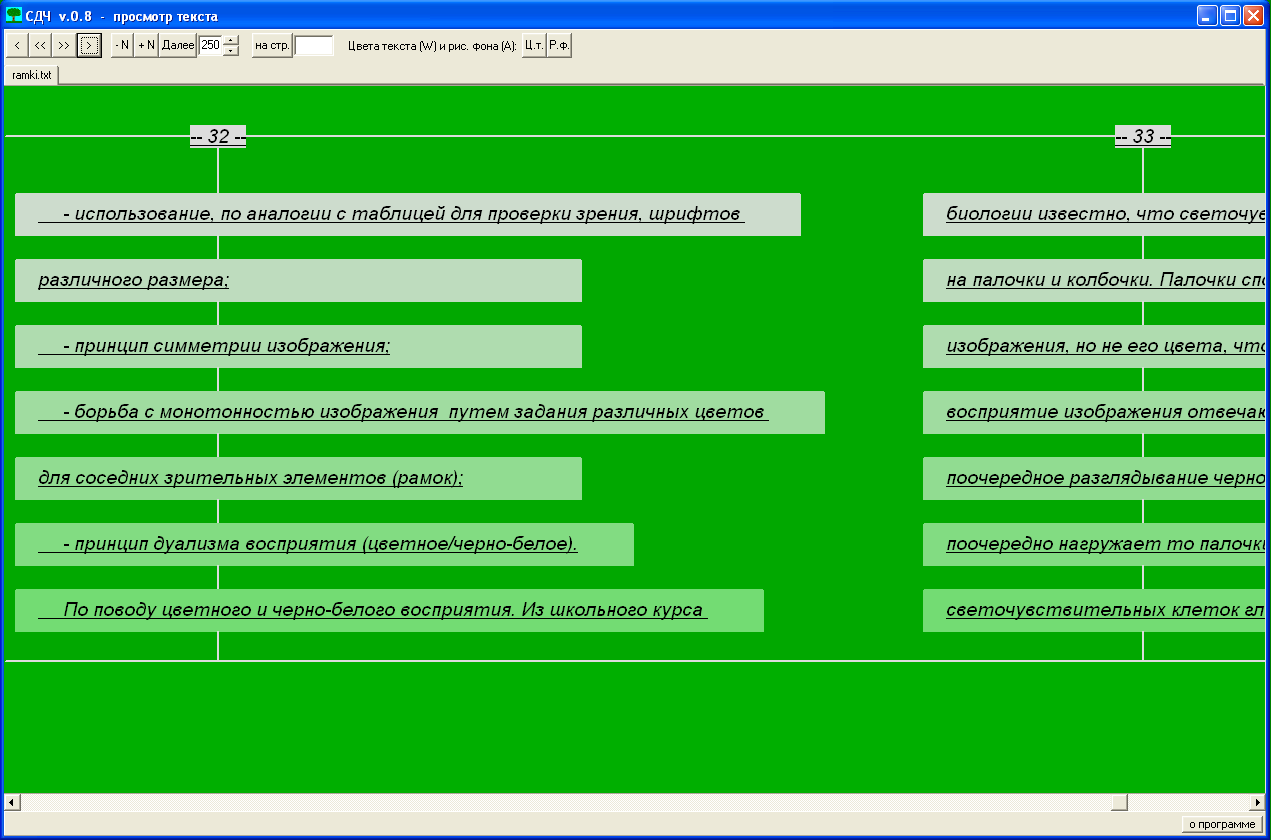Screen dimensions: 1271x840
Task: Decrease the 250 value with down stepper arrow
Action: click(x=231, y=50)
